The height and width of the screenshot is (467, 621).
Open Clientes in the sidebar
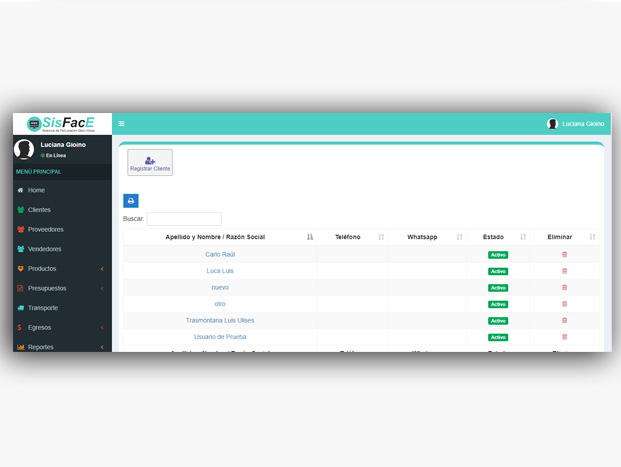(x=39, y=210)
